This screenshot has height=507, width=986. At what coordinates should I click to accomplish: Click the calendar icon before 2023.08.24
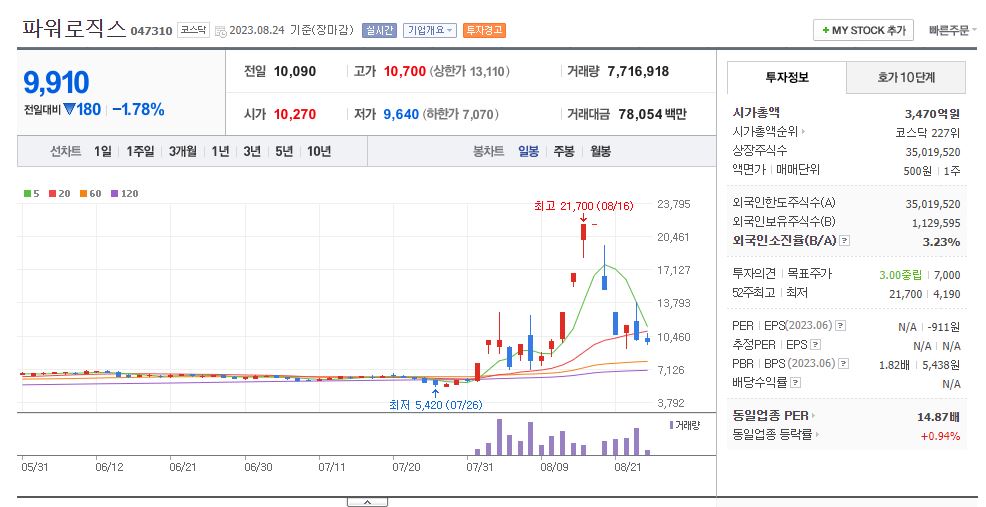pos(221,31)
